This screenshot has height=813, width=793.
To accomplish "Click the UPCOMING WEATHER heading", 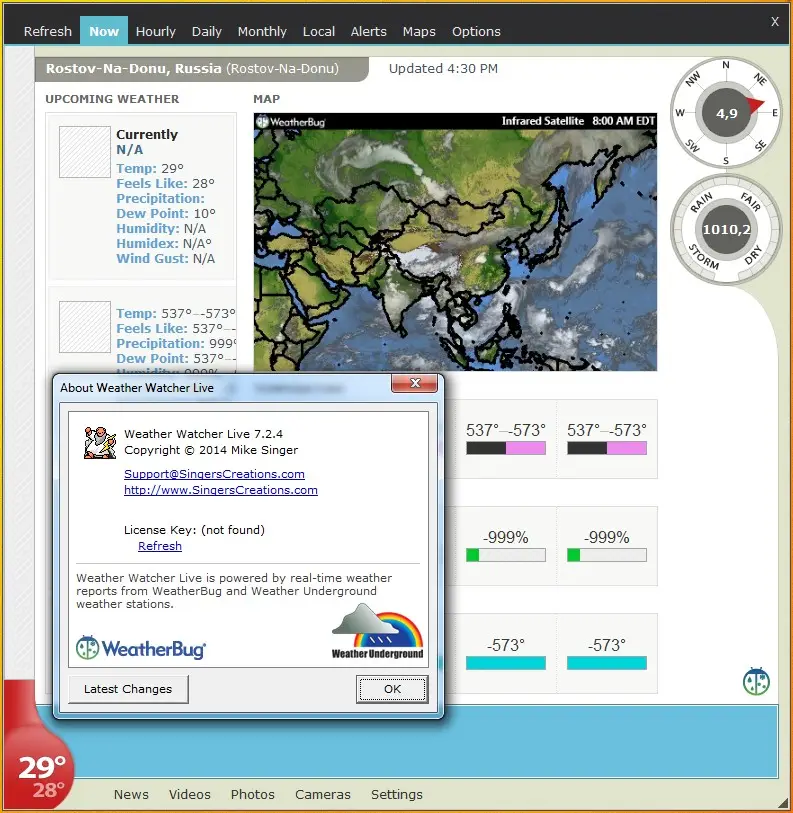I will coord(112,99).
